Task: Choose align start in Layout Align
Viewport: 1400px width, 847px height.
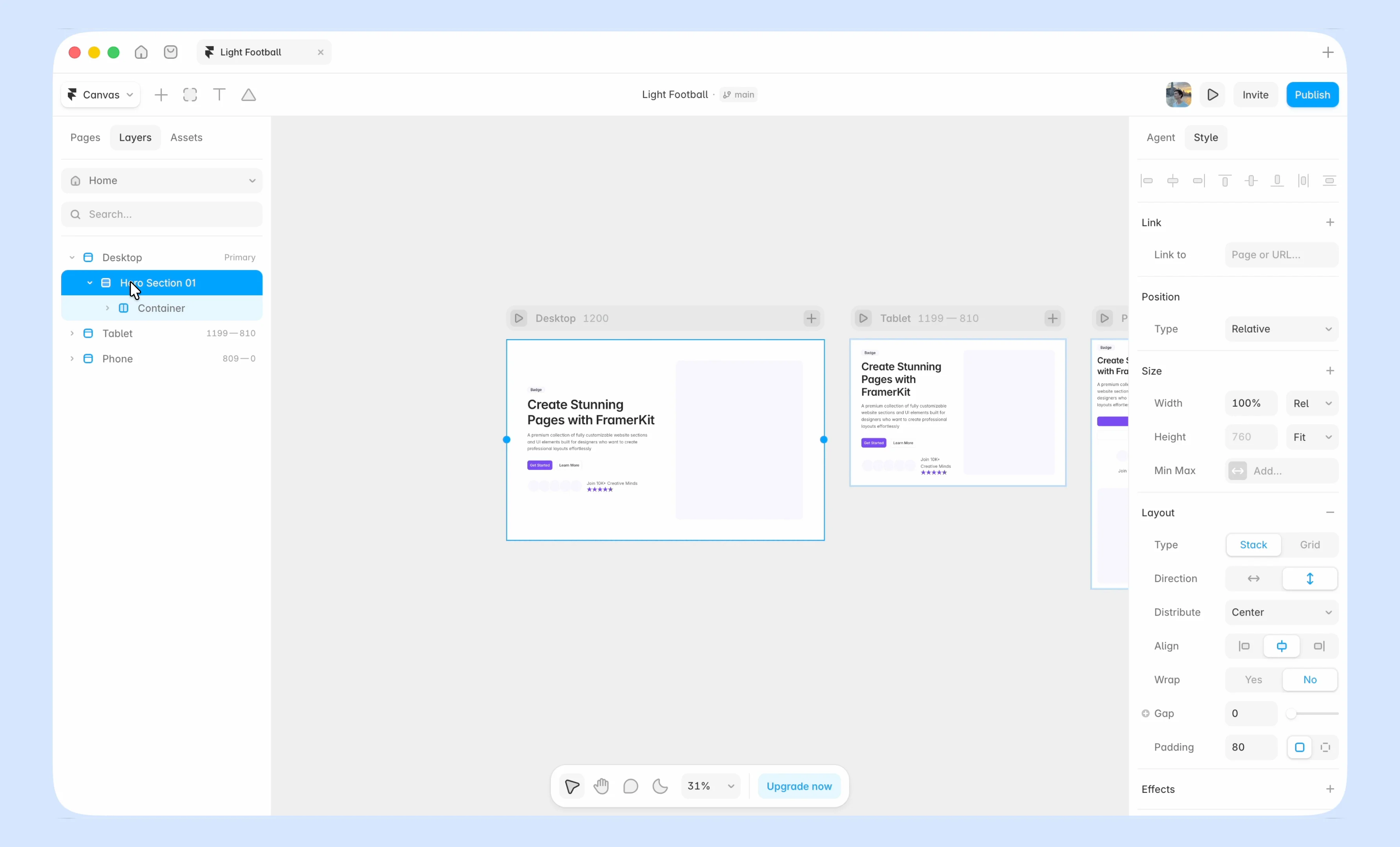Action: coord(1244,646)
